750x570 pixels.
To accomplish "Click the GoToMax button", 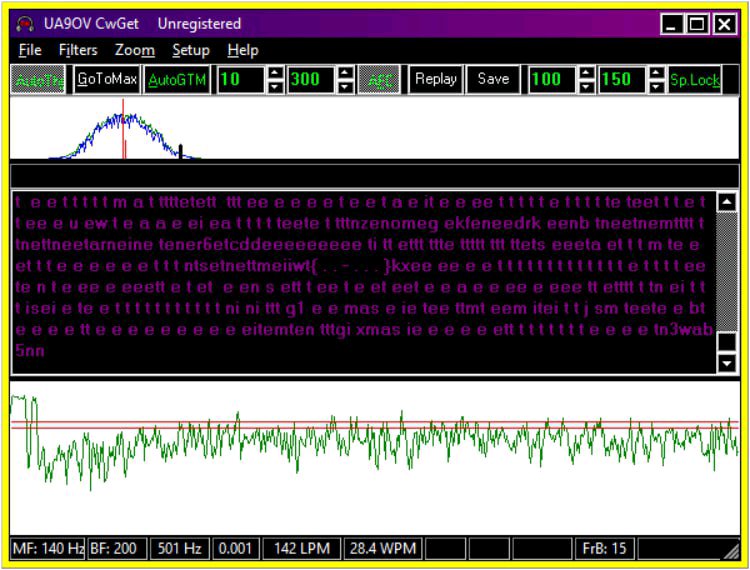I will [x=107, y=79].
